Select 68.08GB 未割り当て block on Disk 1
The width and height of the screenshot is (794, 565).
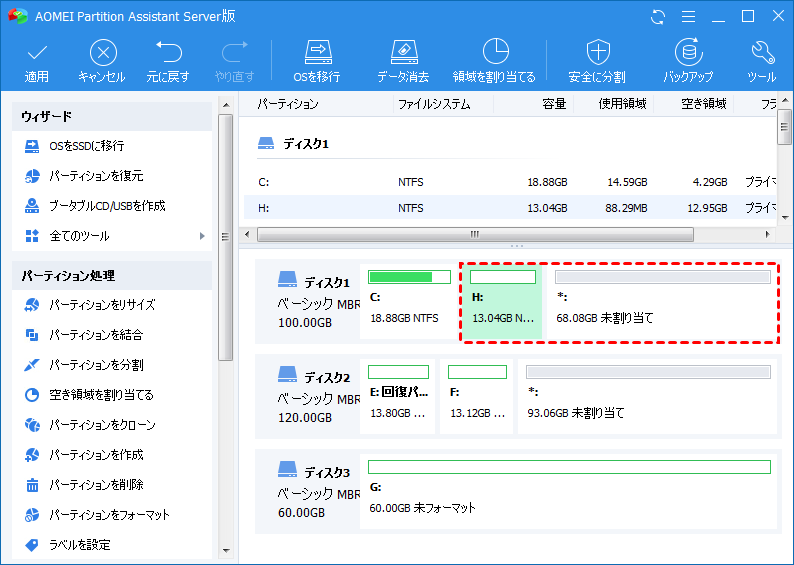662,302
